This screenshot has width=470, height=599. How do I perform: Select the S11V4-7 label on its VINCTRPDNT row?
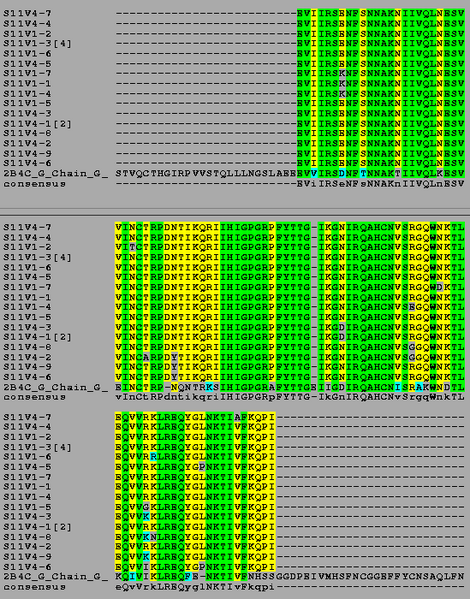pos(28,227)
